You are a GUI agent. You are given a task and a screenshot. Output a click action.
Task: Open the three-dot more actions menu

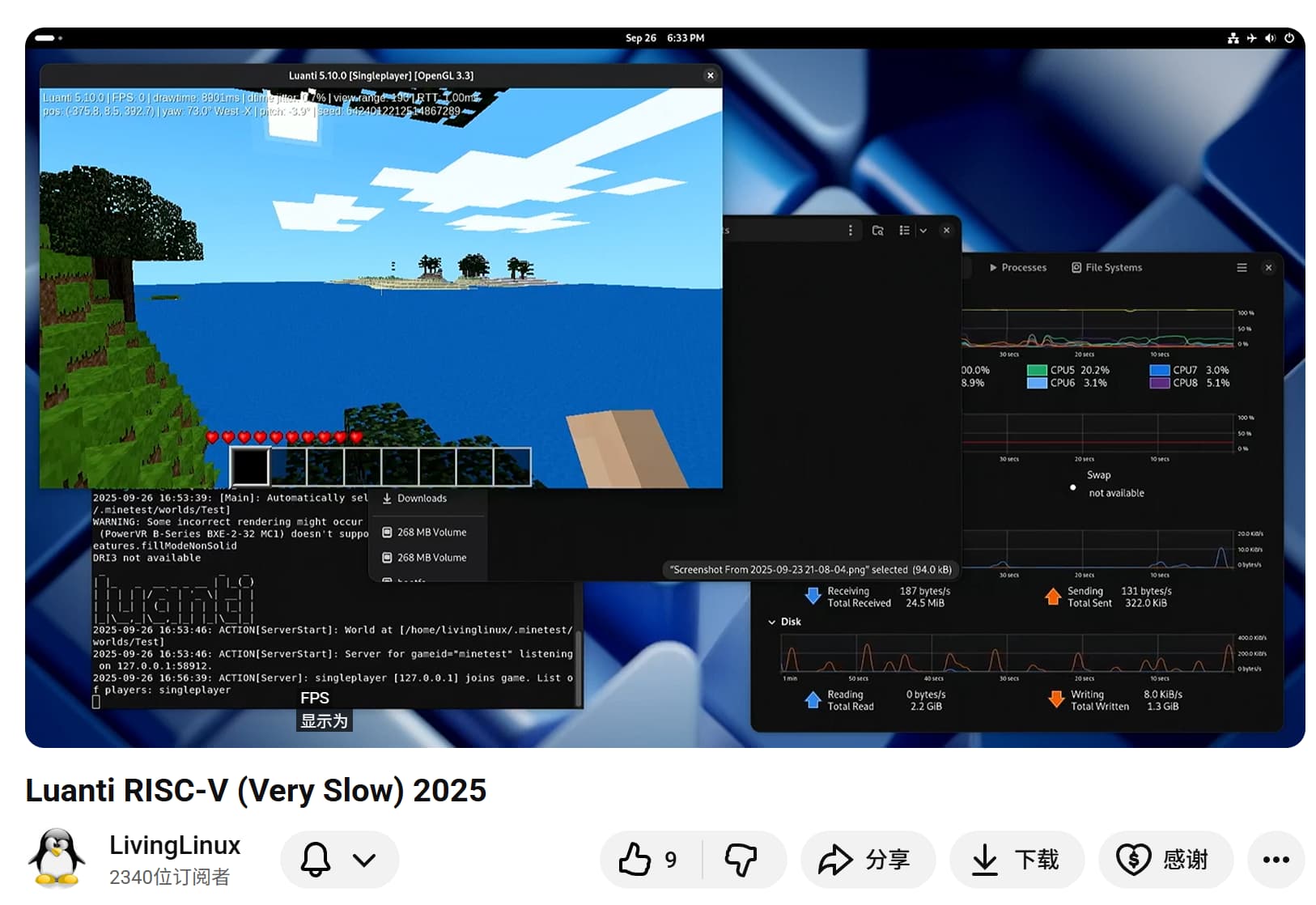point(1276,859)
